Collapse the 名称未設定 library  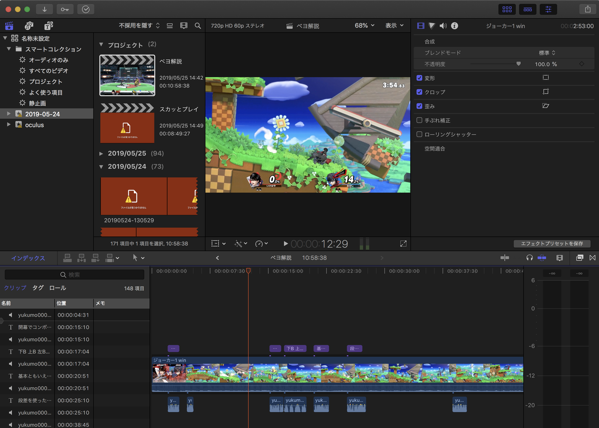coord(5,38)
